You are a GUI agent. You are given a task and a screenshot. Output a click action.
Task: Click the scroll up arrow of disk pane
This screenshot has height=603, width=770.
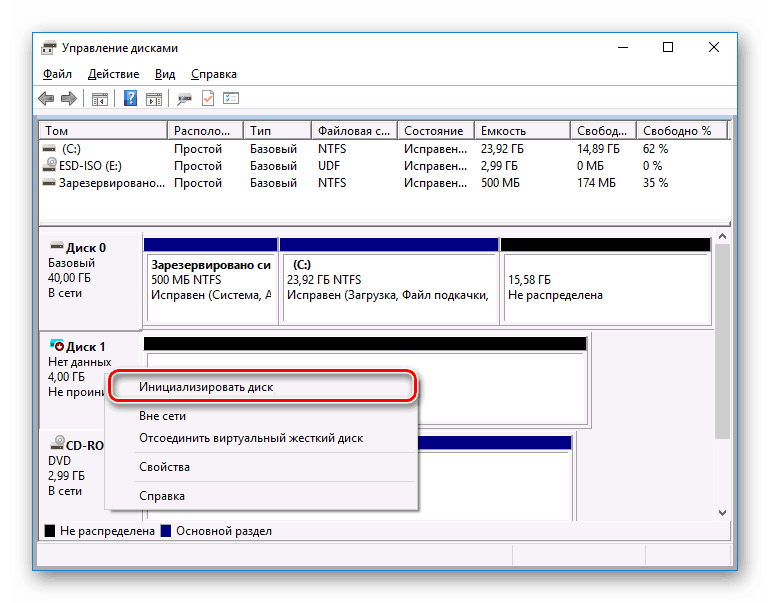tap(722, 237)
